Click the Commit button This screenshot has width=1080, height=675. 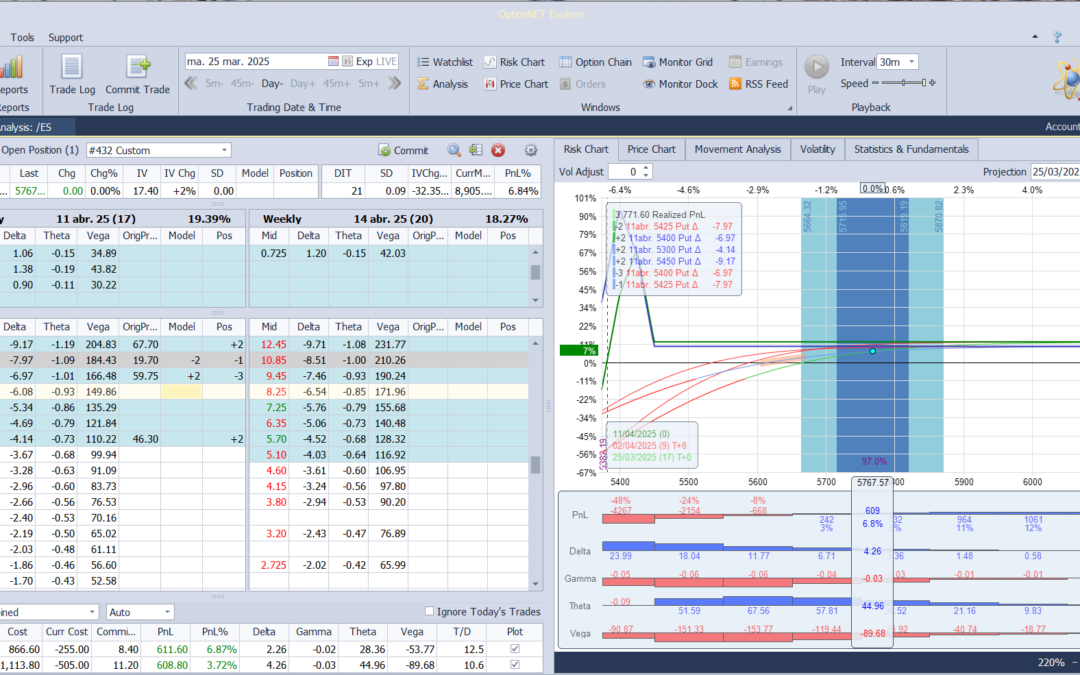pyautogui.click(x=404, y=150)
